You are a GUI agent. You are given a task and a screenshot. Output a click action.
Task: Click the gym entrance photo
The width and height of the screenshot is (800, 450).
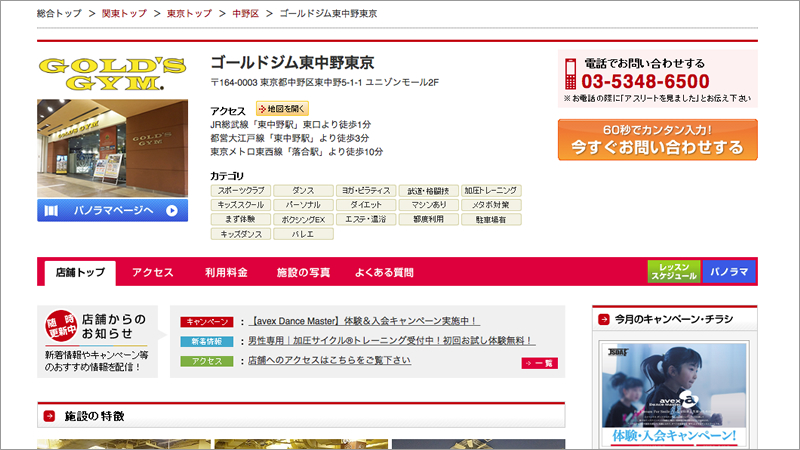click(x=112, y=148)
